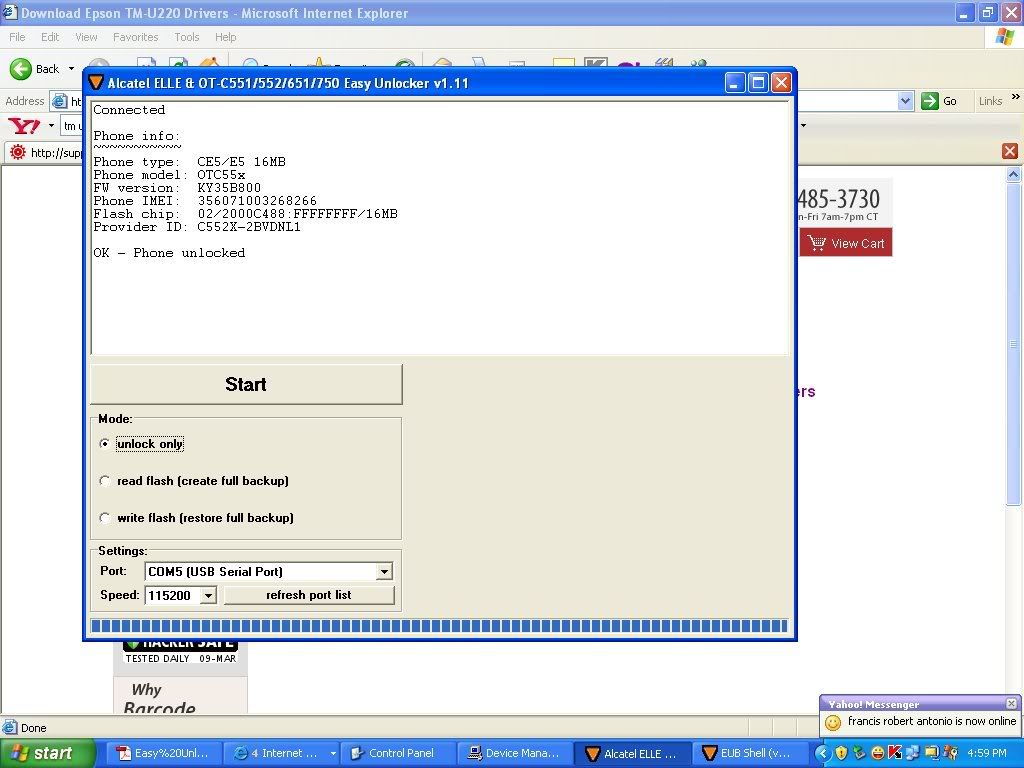Click the large Start button in the unlocker
The image size is (1024, 768).
246,384
